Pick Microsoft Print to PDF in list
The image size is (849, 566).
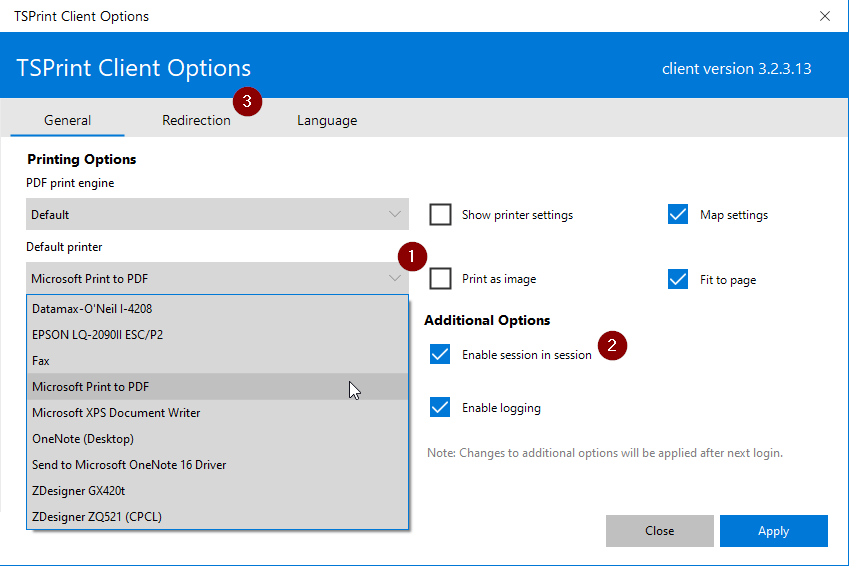coord(217,387)
